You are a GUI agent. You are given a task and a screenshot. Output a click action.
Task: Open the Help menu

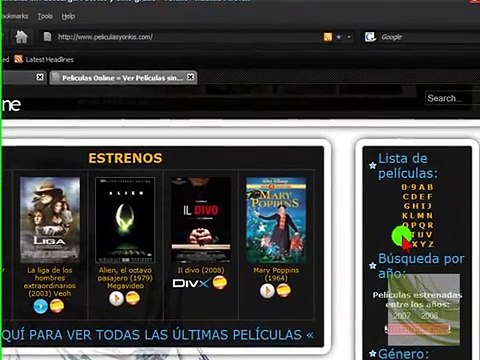click(x=68, y=16)
